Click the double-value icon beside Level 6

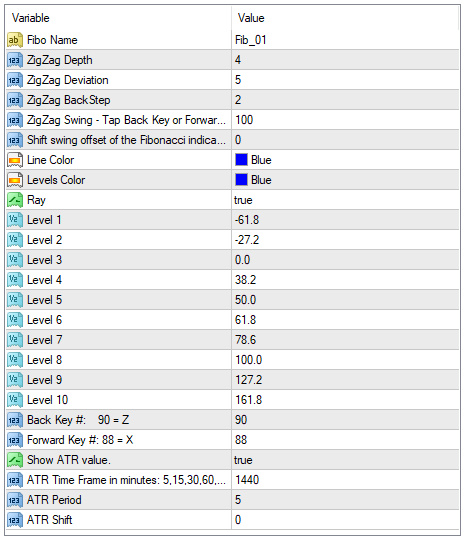(14, 320)
